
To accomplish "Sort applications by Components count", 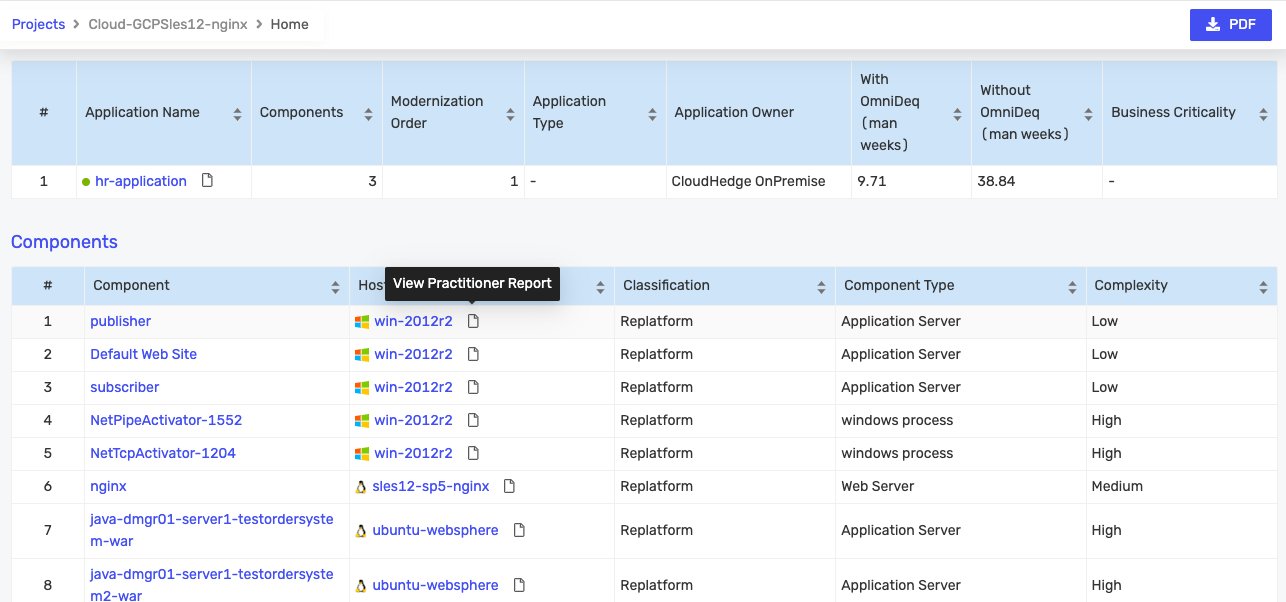I will (x=368, y=114).
